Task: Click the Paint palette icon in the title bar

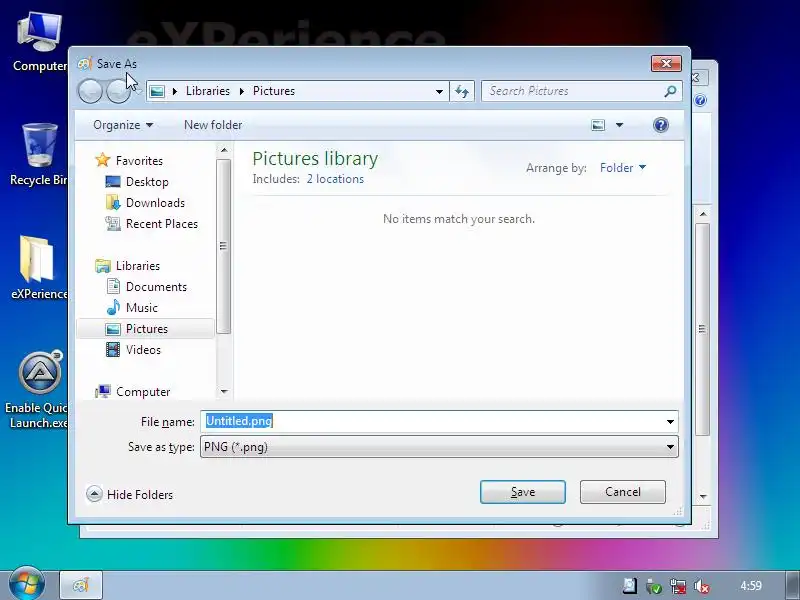Action: tap(85, 64)
